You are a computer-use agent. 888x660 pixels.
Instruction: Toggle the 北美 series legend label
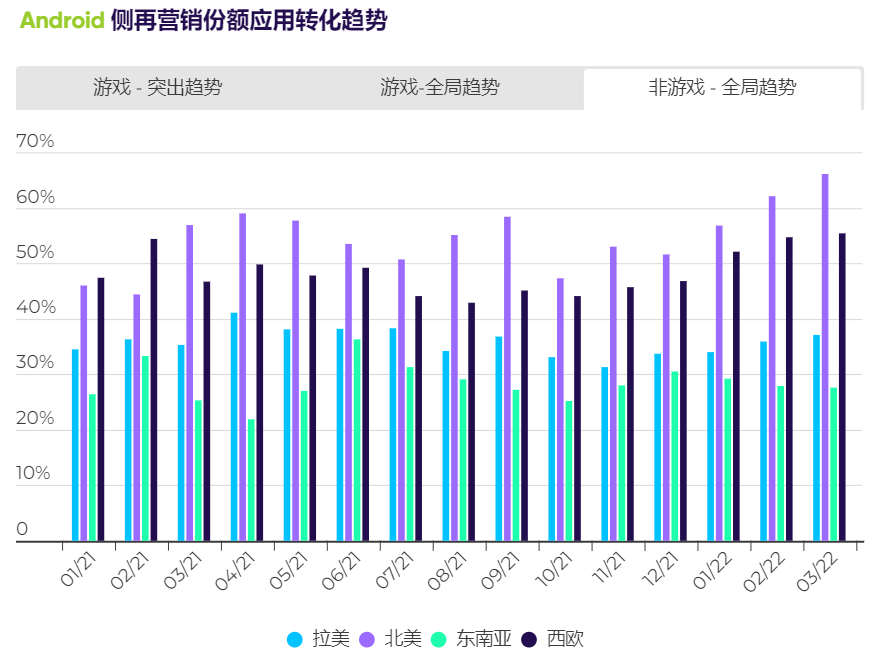coord(403,639)
